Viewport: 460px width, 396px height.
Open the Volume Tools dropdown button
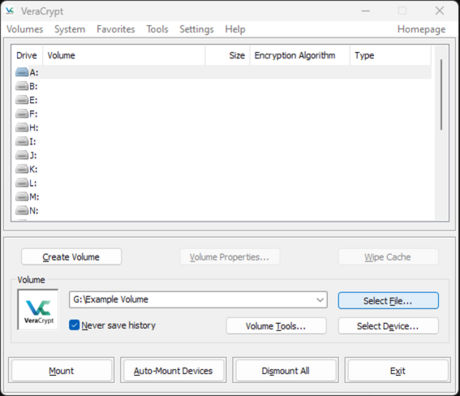click(x=276, y=326)
